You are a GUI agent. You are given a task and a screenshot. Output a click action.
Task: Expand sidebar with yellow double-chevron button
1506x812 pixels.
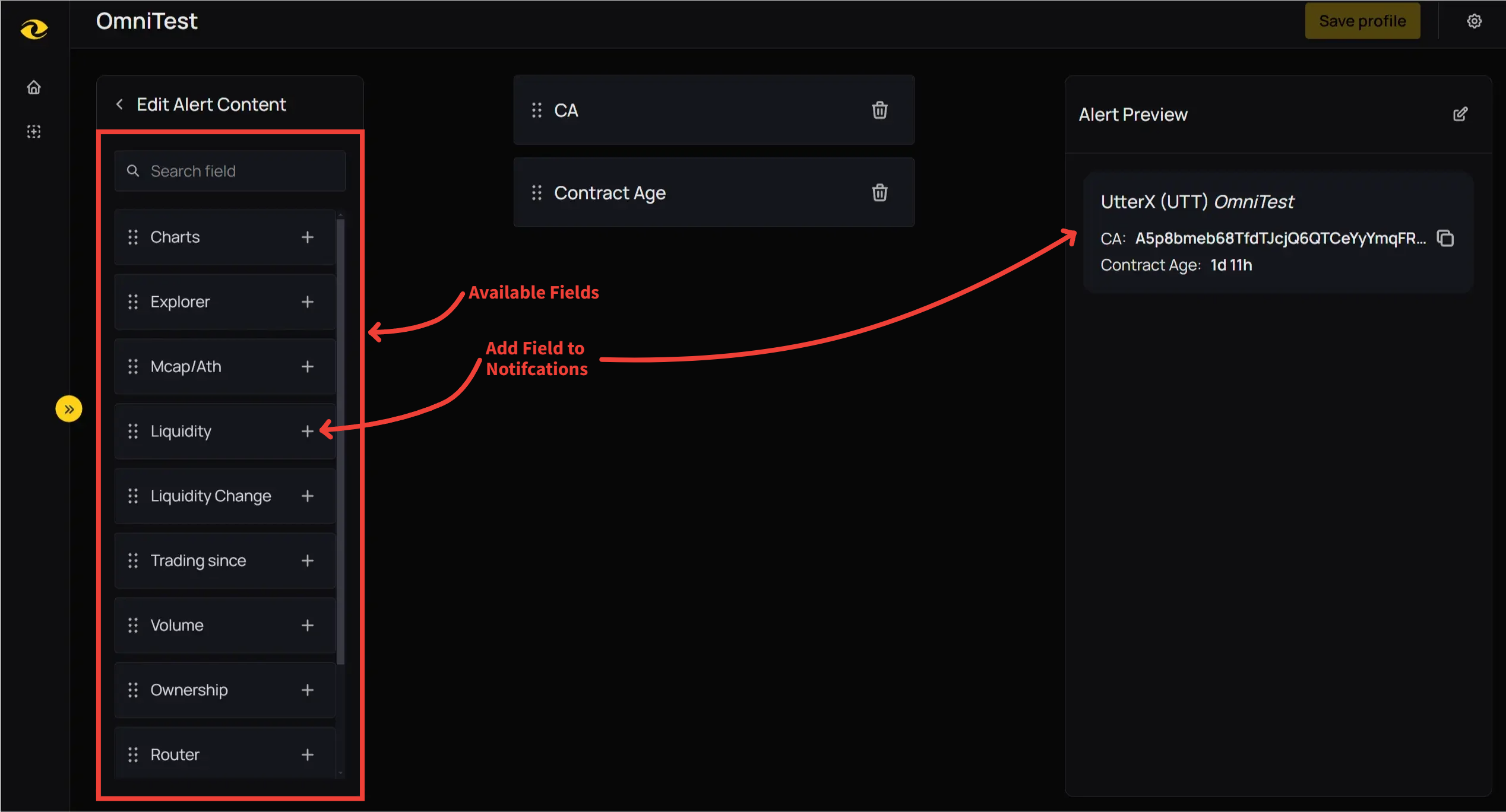click(69, 409)
